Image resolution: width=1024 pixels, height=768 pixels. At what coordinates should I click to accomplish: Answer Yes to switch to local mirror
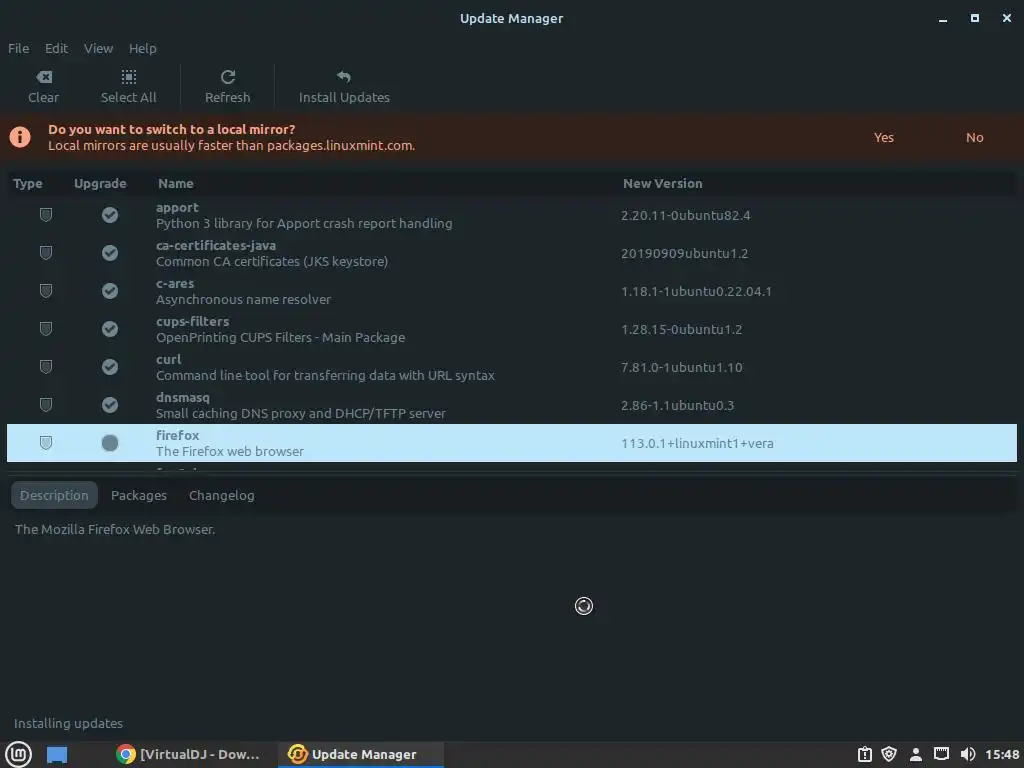click(x=884, y=137)
